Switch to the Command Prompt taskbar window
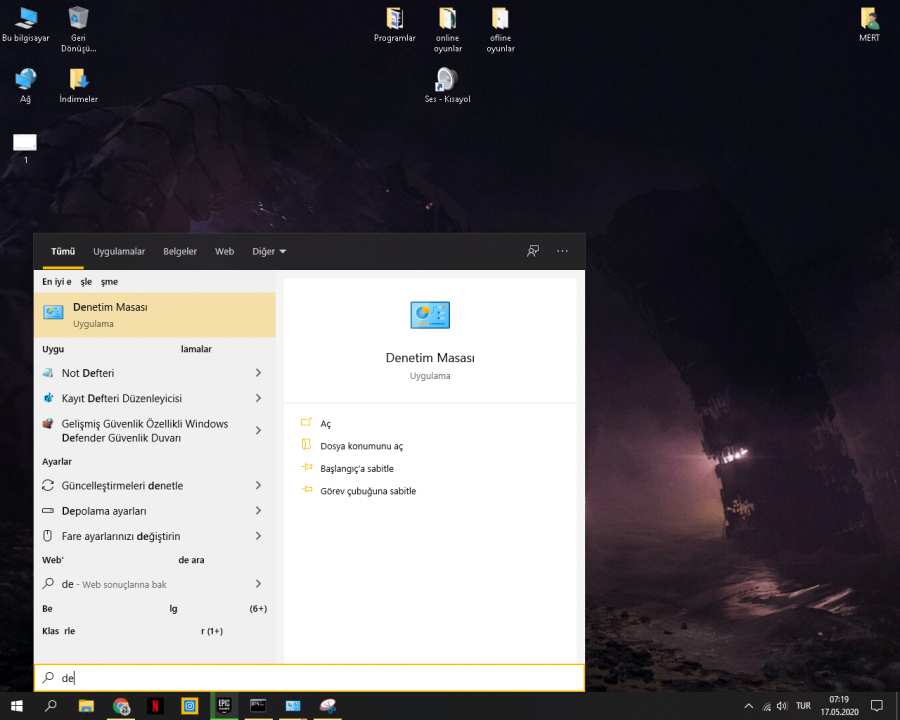Screen dimensions: 900x720 pos(258,706)
